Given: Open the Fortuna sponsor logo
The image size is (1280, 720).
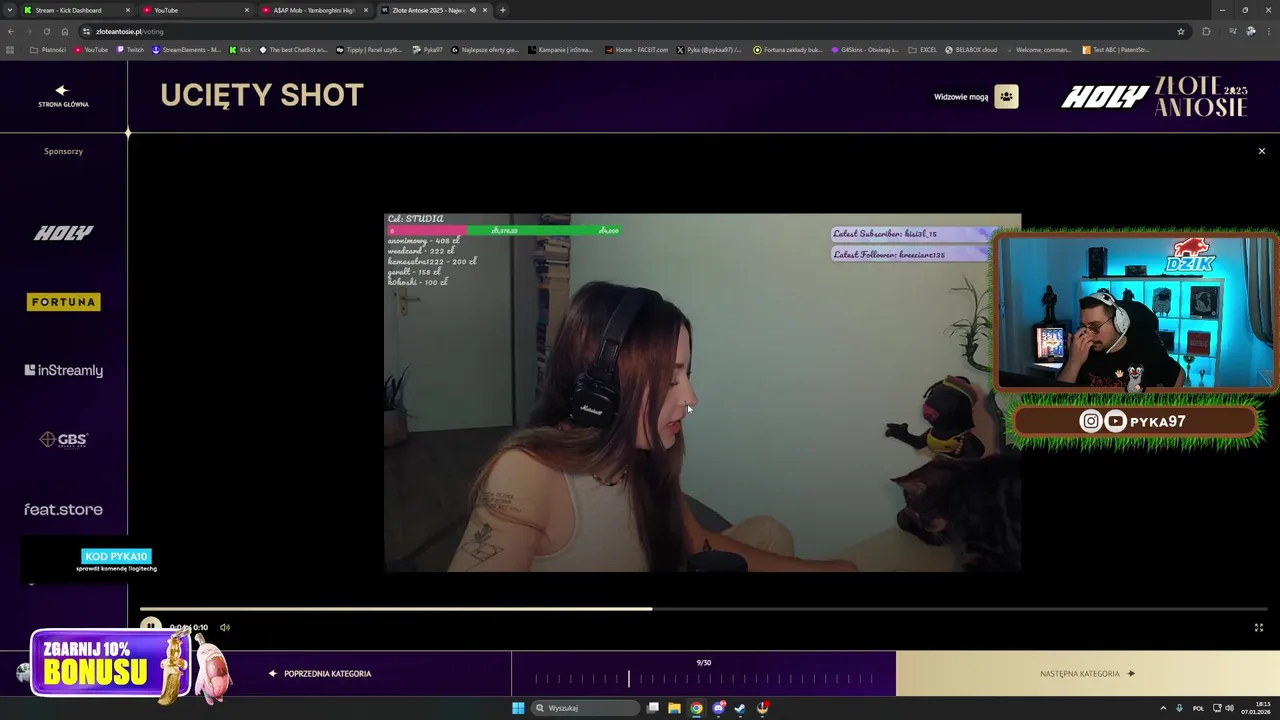Looking at the screenshot, I should (x=63, y=302).
